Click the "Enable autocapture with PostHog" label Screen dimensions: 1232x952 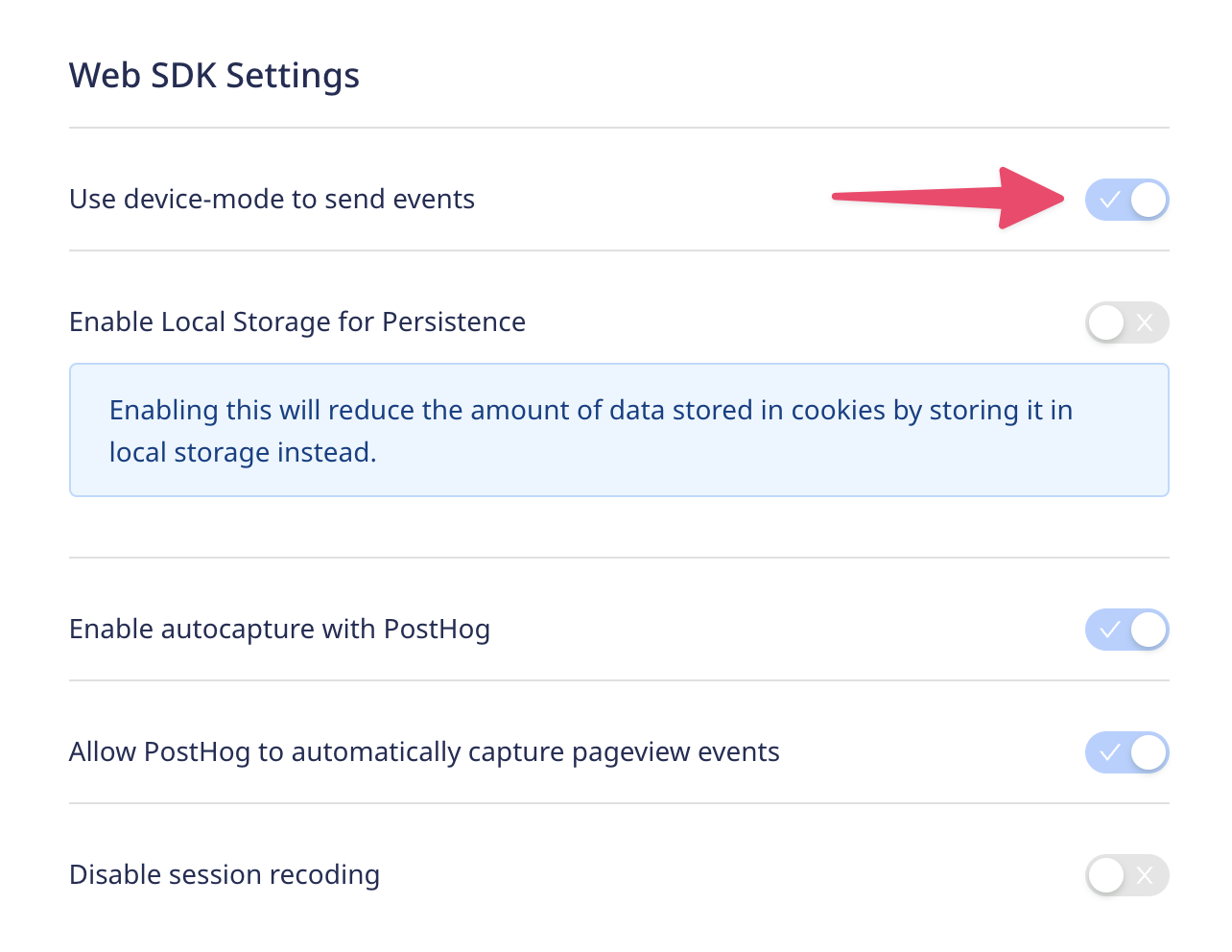click(279, 629)
